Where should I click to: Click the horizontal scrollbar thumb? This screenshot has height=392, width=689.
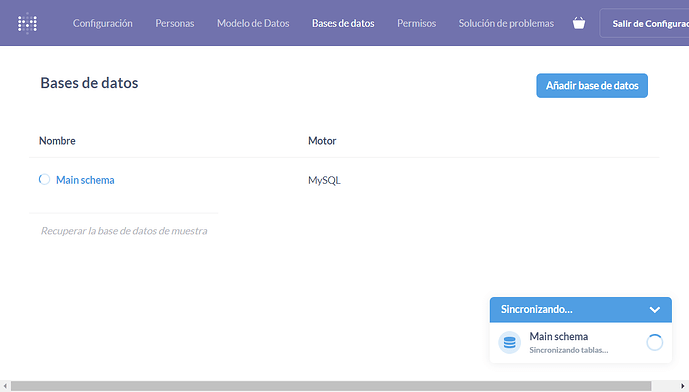pos(331,386)
